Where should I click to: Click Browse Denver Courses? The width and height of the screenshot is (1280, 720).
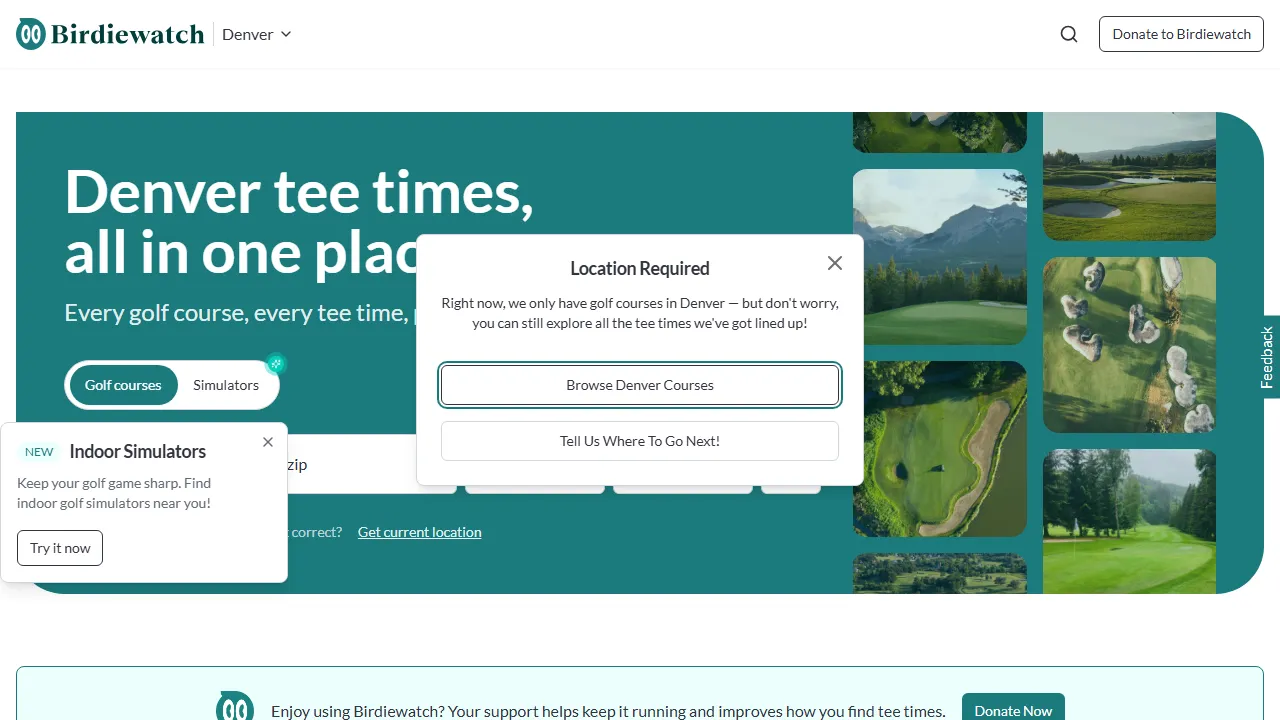pyautogui.click(x=639, y=385)
